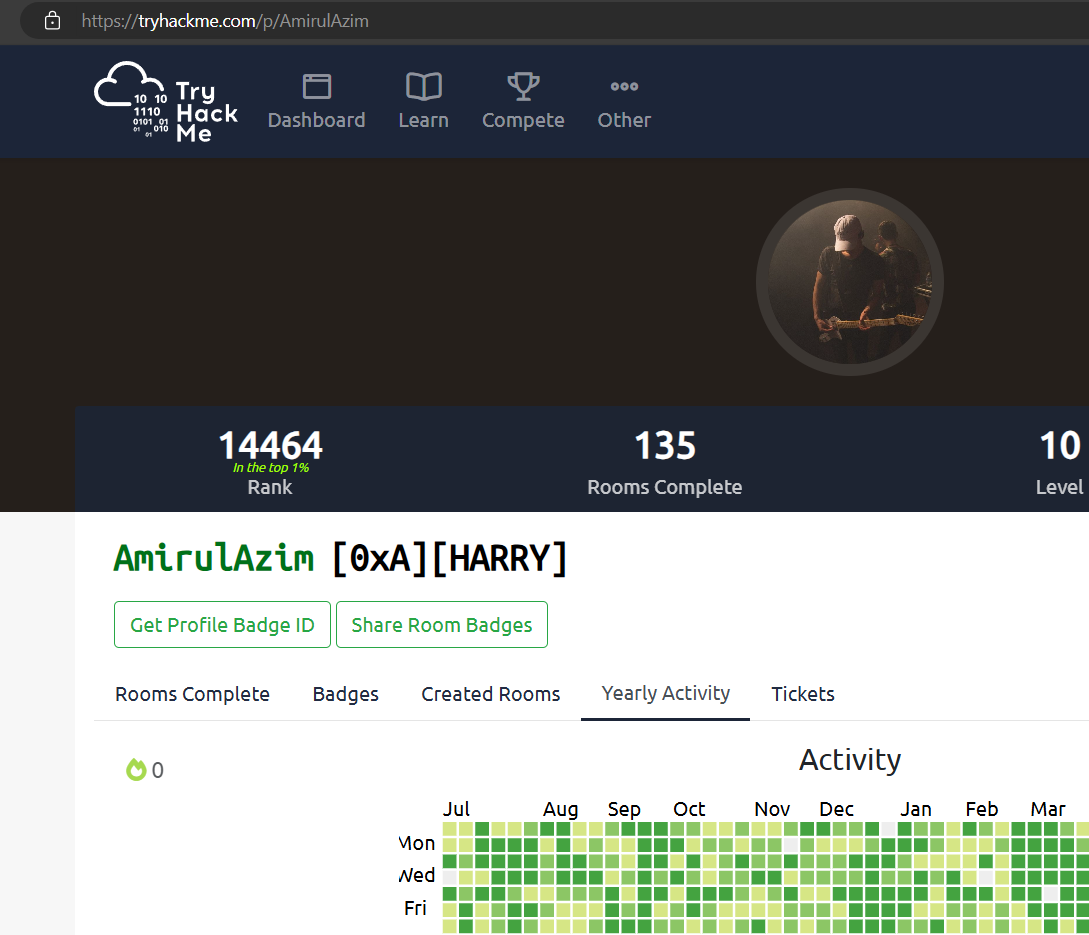Click the Get Profile Badge ID button

[x=222, y=624]
